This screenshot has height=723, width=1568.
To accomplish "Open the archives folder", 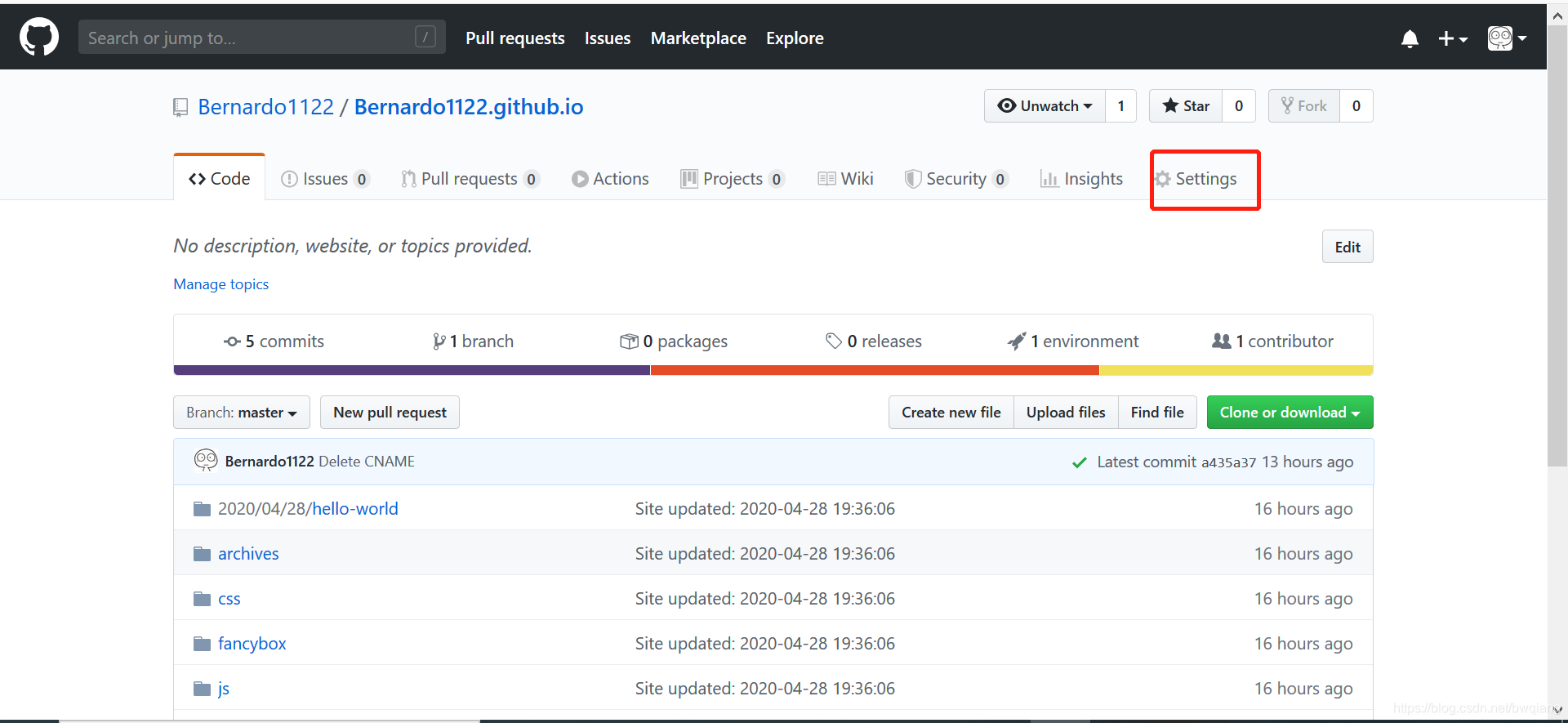I will click(x=248, y=554).
